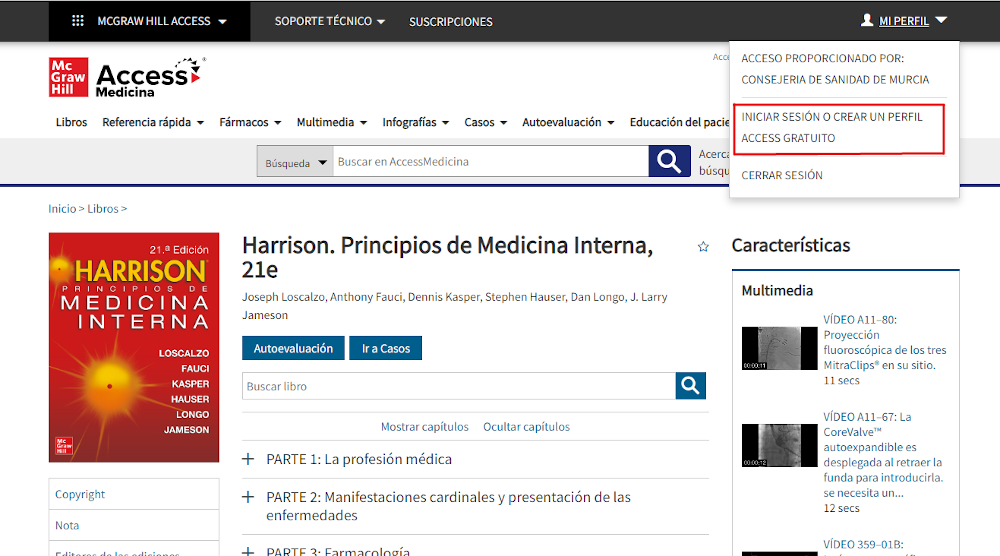Click the Harrison book title heading
The image size is (1000, 556).
[x=448, y=257]
